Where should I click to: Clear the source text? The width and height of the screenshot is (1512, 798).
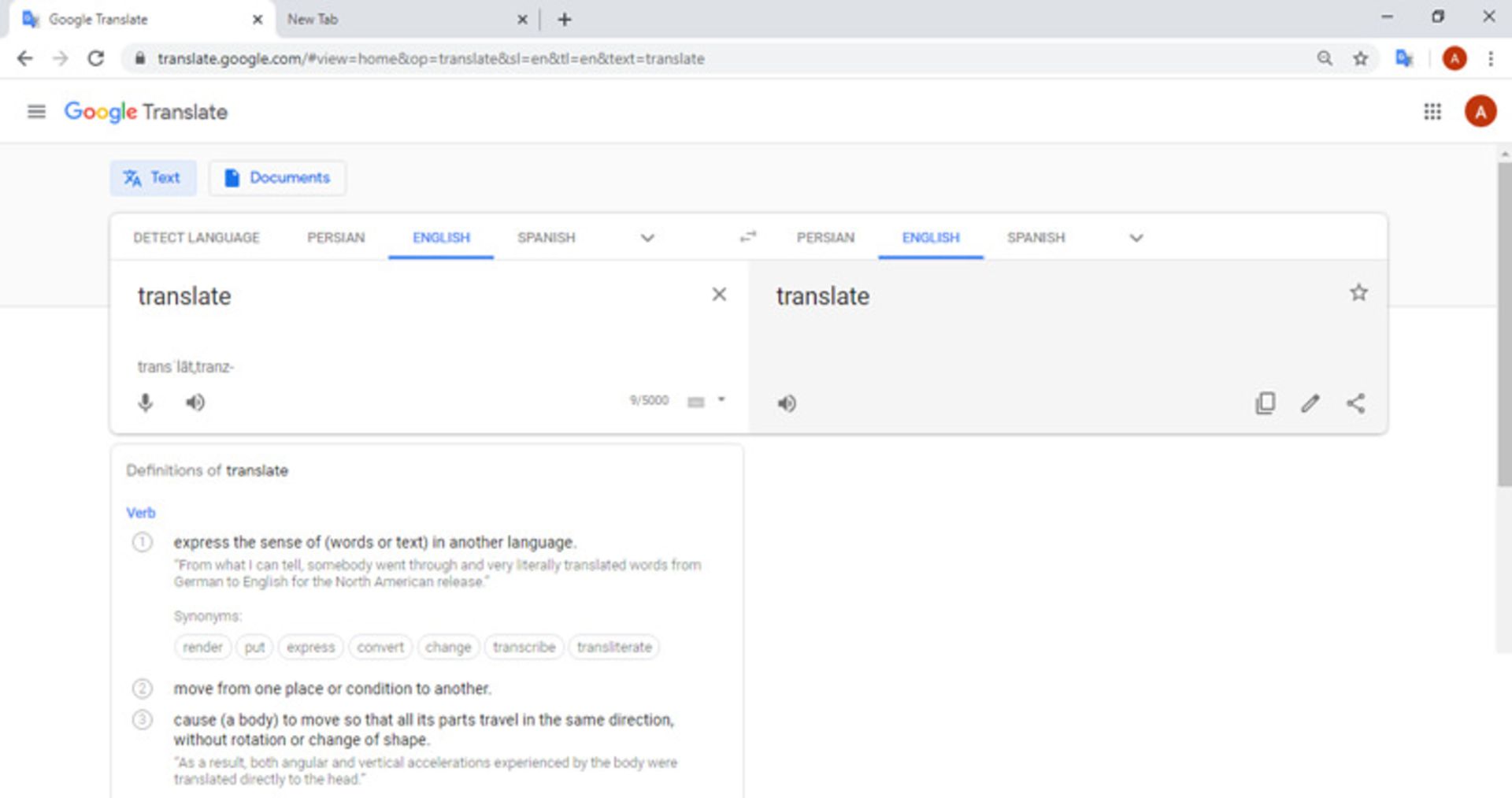719,295
